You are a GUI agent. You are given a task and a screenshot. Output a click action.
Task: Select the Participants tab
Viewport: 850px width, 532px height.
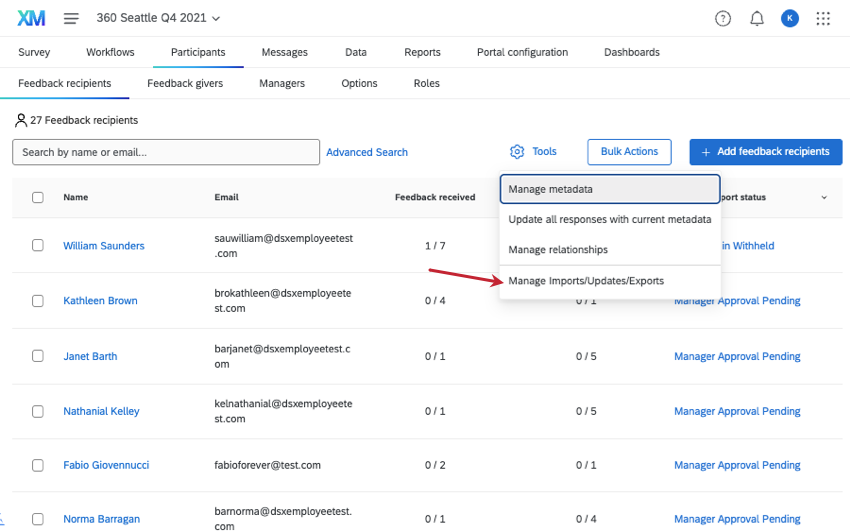point(198,52)
